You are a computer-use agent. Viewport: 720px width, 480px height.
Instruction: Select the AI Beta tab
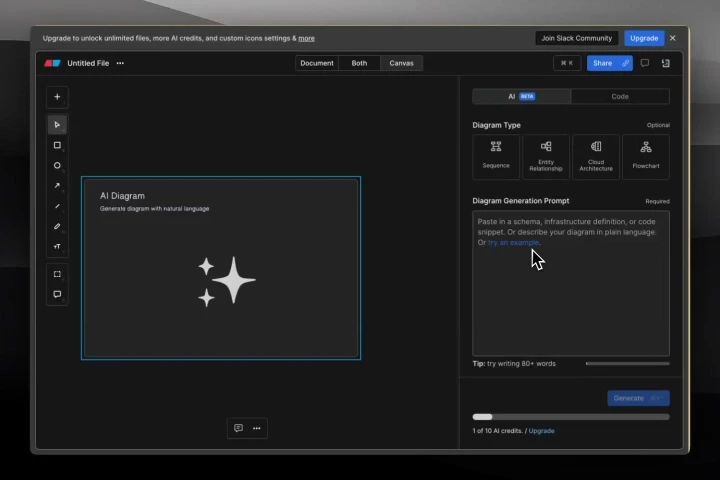pyautogui.click(x=522, y=96)
